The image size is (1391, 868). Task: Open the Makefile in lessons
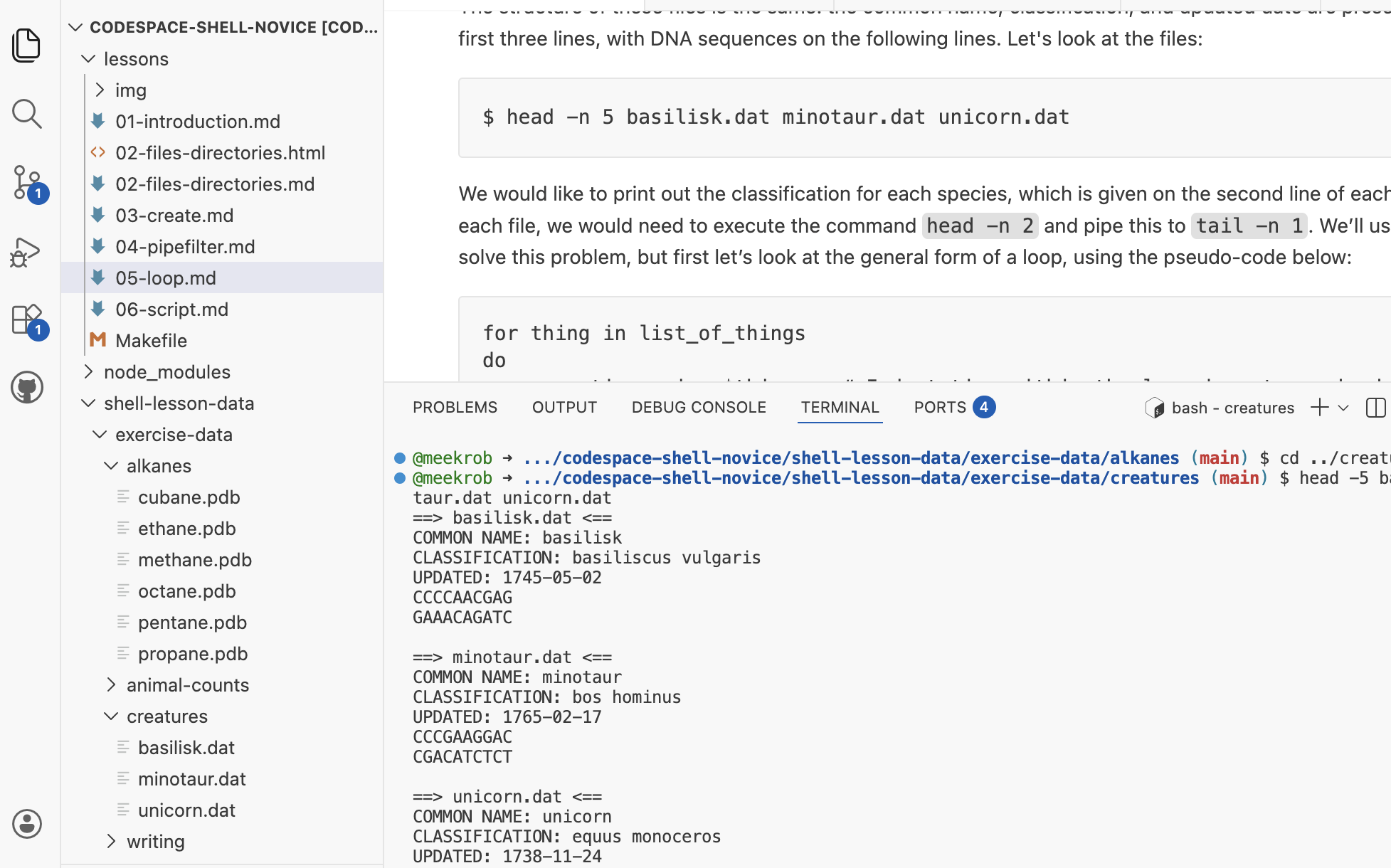(151, 341)
